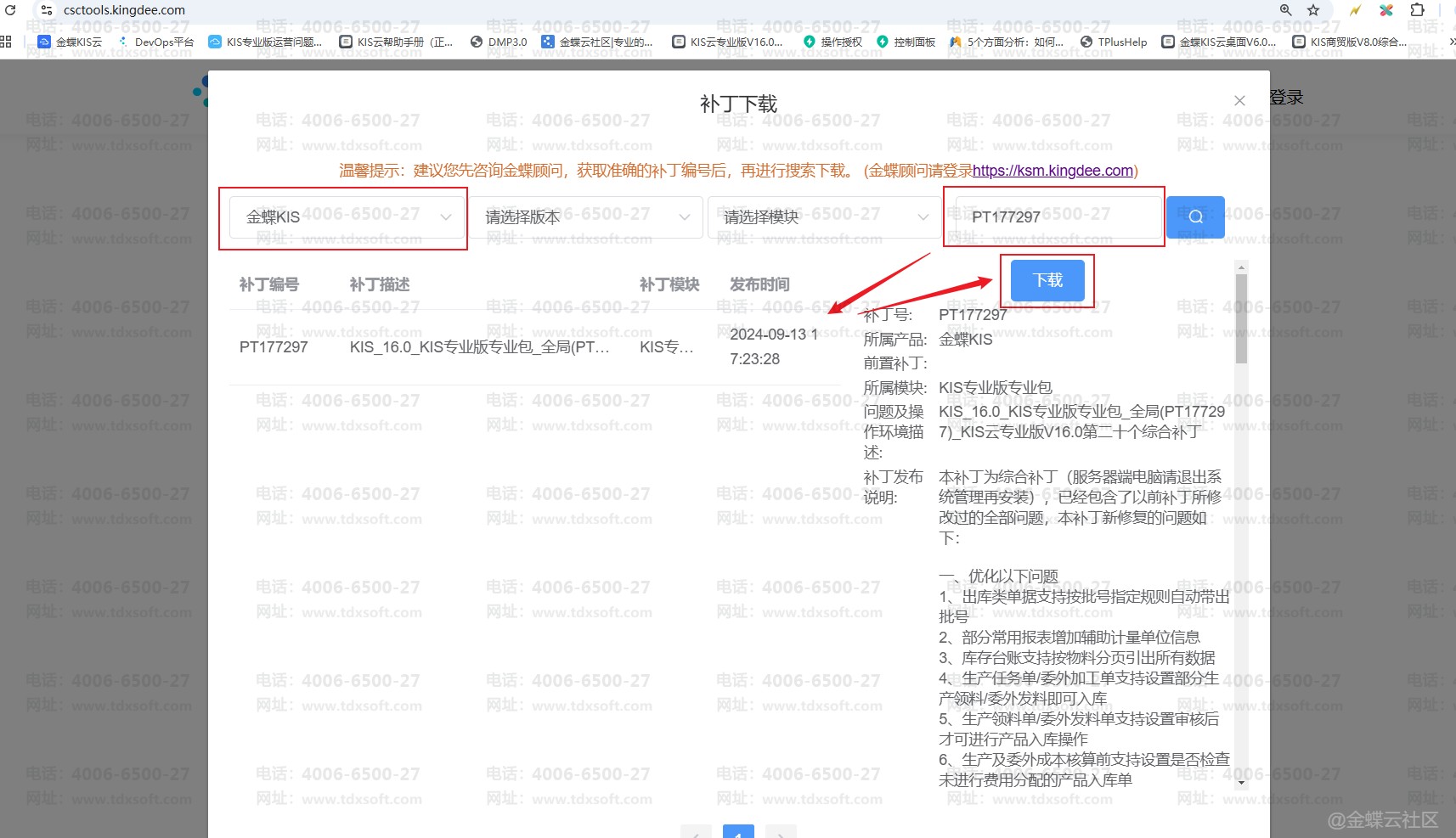Open the browser zoom magnifier icon
This screenshot has width=1456, height=838.
1286,10
